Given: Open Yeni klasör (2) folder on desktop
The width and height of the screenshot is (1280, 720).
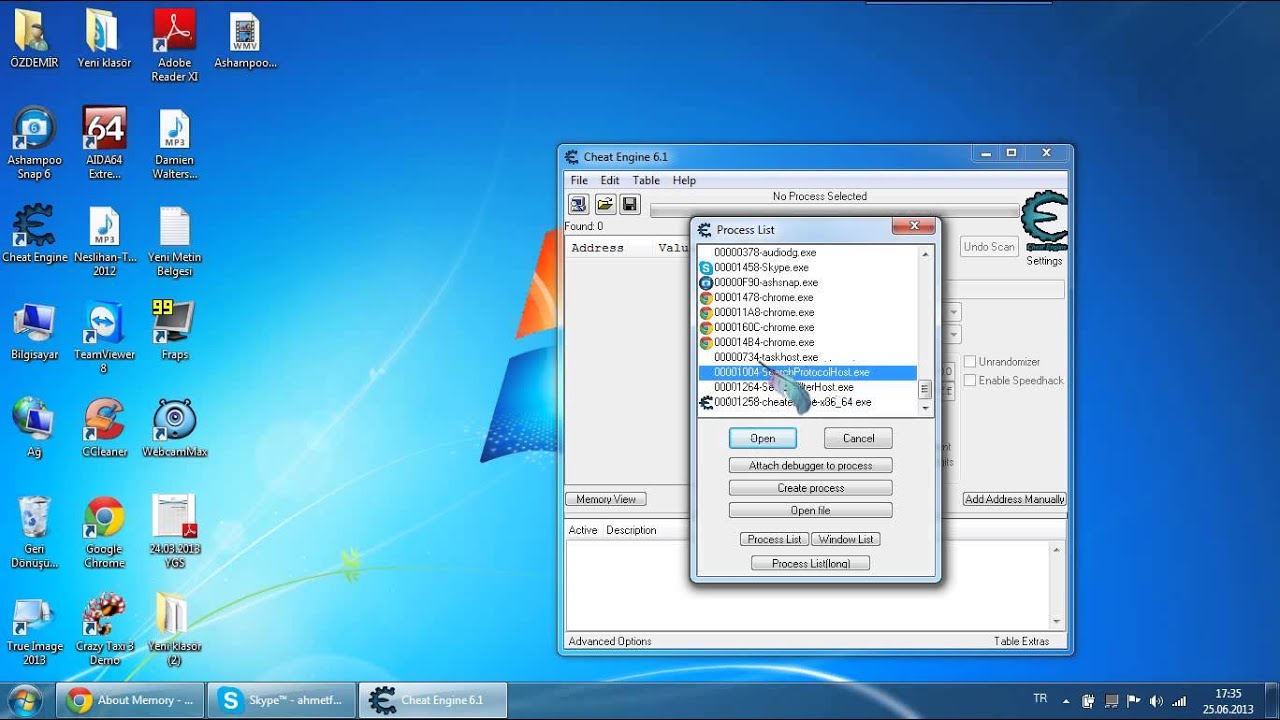Looking at the screenshot, I should (x=174, y=629).
